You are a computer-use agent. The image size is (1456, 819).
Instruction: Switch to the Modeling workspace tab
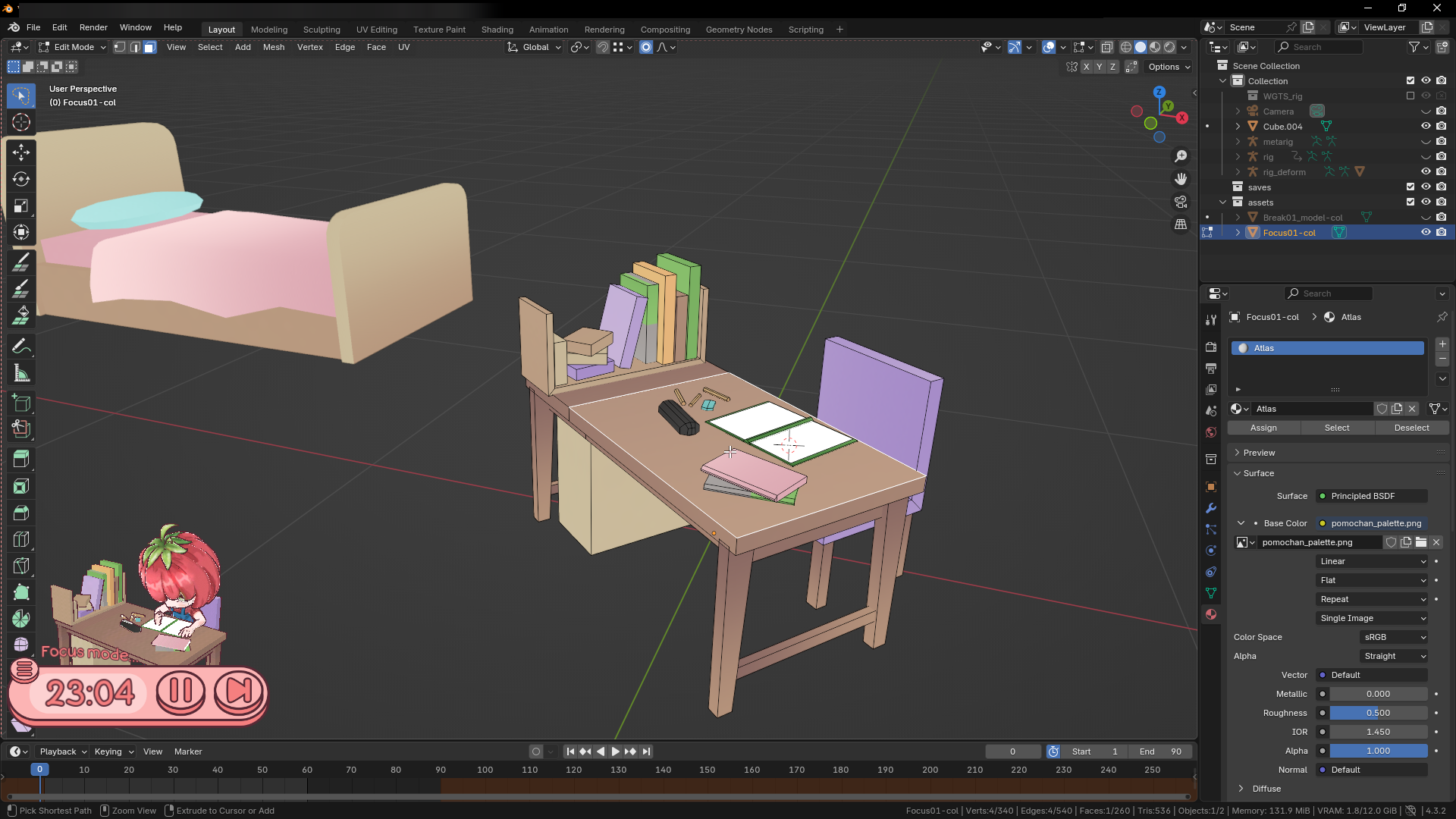(269, 30)
